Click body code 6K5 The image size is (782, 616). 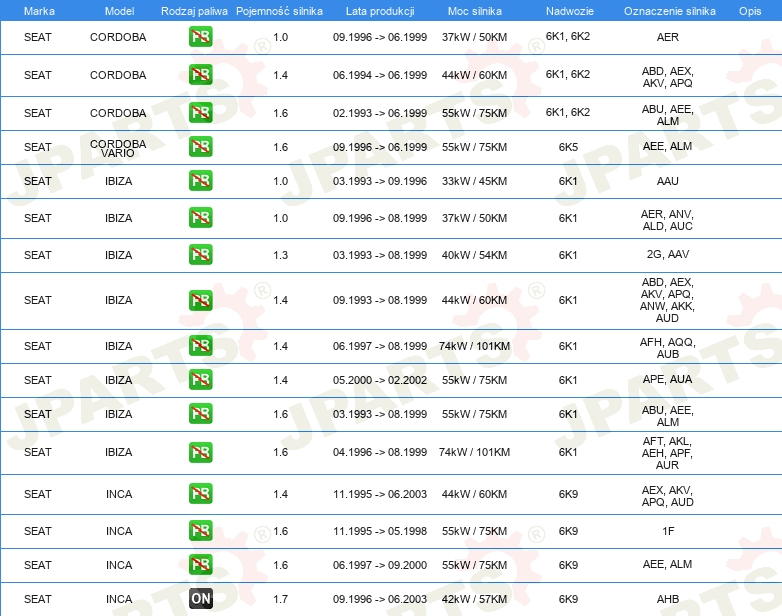(x=568, y=147)
